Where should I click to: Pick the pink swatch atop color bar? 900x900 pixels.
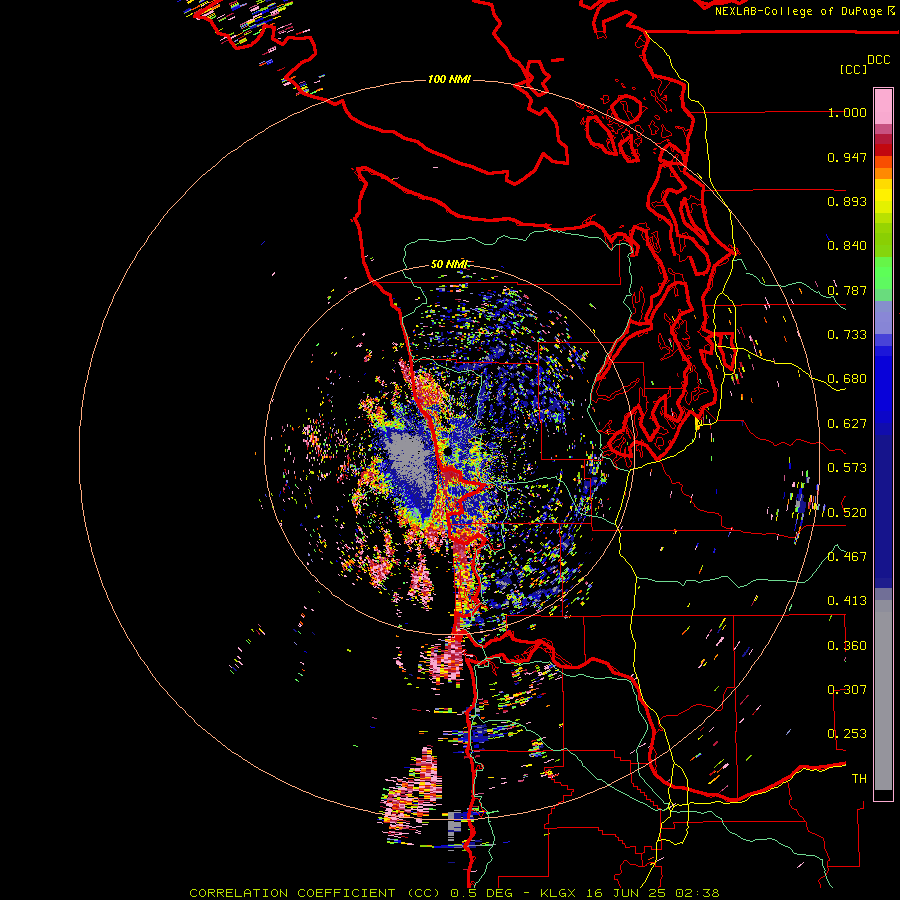pyautogui.click(x=883, y=106)
